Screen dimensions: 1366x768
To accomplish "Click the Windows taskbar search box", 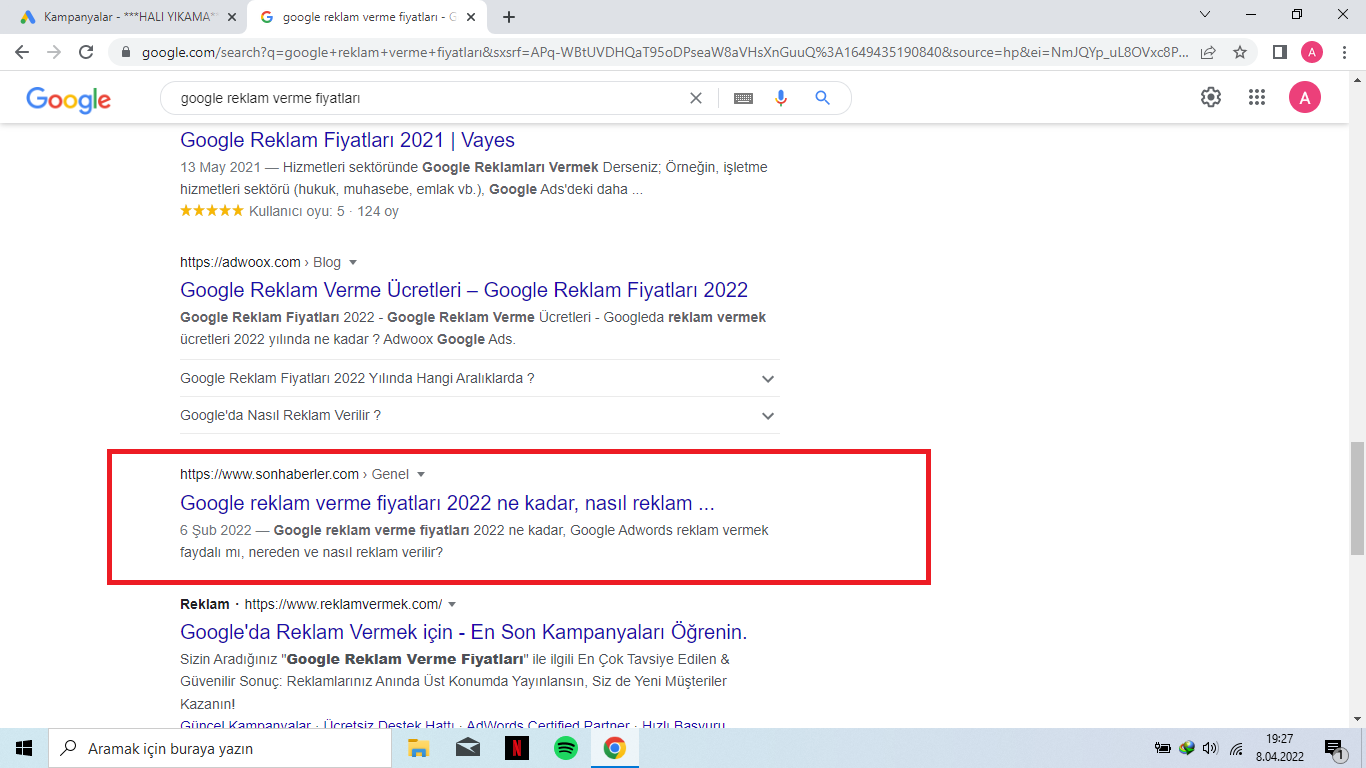I will 220,748.
